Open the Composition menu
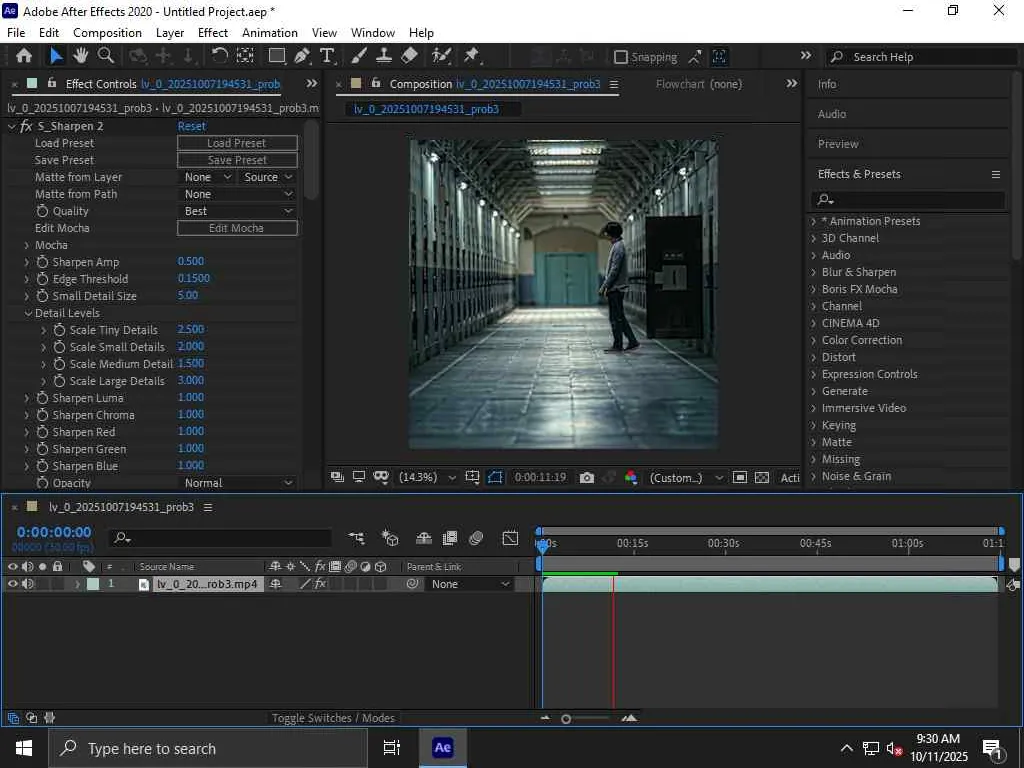Image resolution: width=1024 pixels, height=768 pixels. pyautogui.click(x=107, y=33)
